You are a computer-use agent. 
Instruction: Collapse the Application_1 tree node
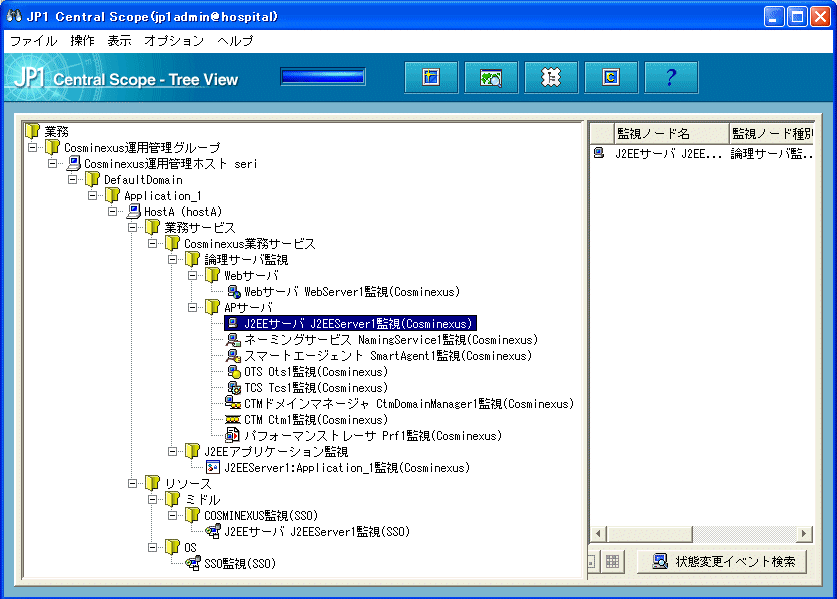[92, 195]
